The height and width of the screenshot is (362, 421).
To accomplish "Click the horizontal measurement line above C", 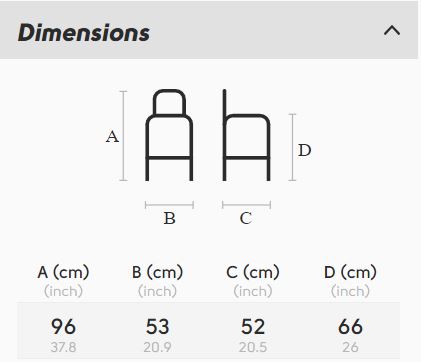I will click(246, 205).
